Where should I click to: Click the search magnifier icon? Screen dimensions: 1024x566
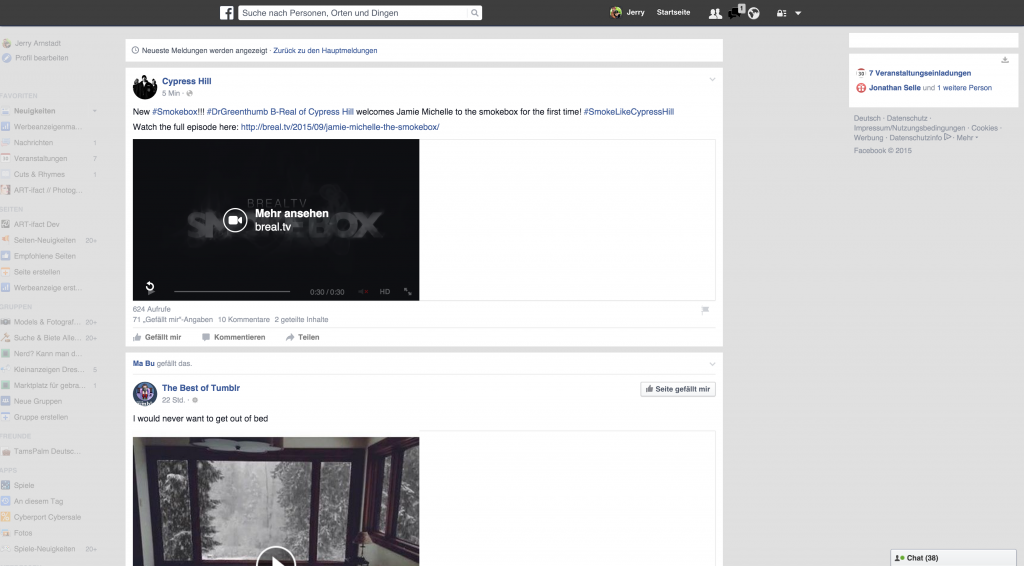click(475, 12)
